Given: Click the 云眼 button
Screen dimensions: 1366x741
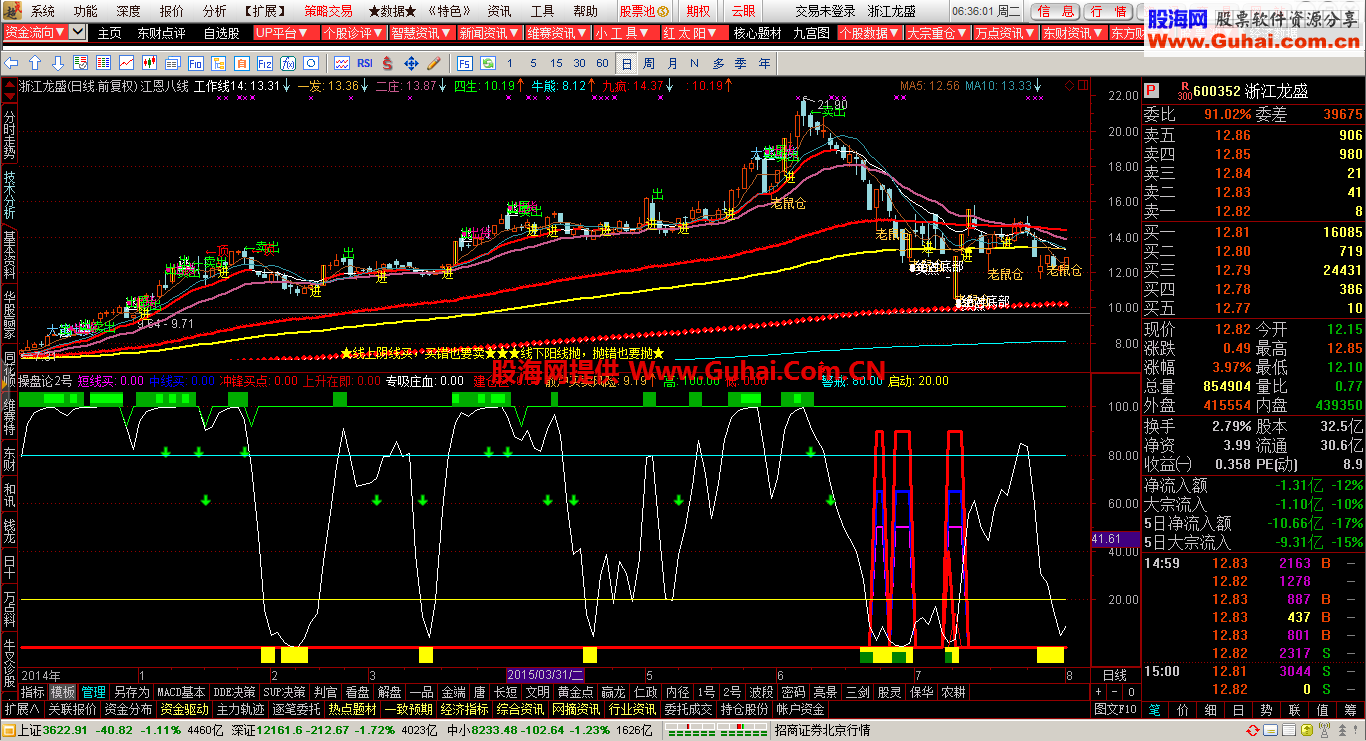Looking at the screenshot, I should pos(743,11).
